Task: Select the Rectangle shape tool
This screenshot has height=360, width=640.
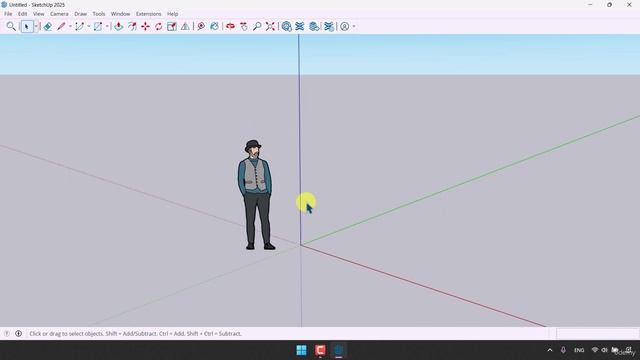Action: click(98, 27)
